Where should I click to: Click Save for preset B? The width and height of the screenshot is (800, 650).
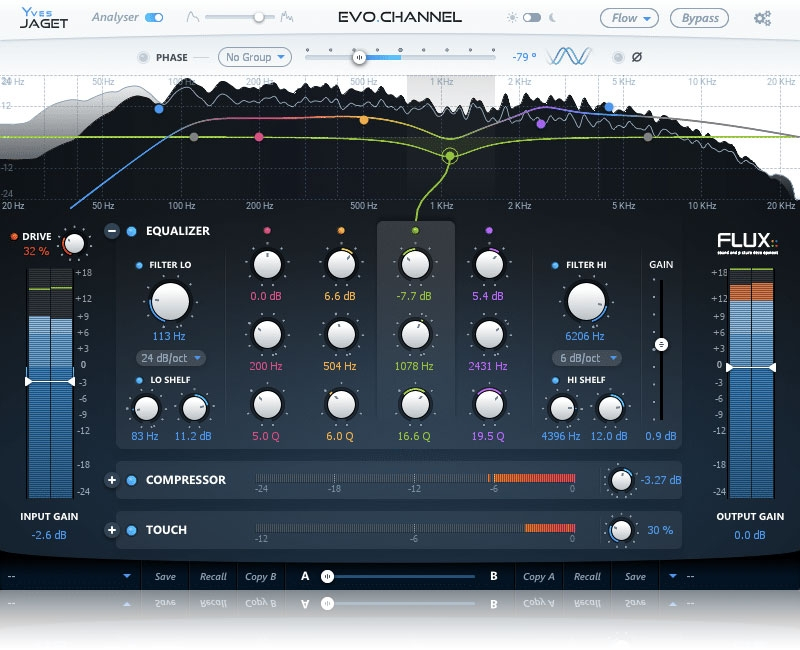point(635,577)
